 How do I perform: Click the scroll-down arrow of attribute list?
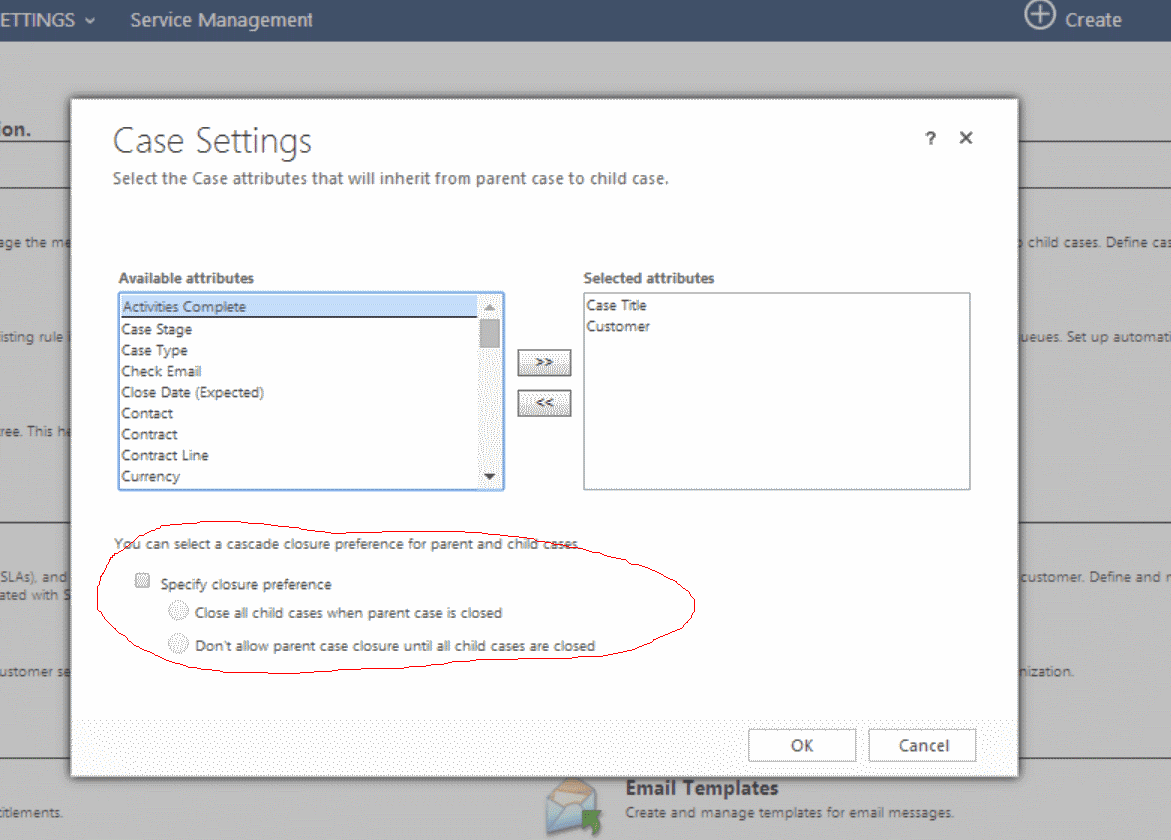(x=490, y=477)
